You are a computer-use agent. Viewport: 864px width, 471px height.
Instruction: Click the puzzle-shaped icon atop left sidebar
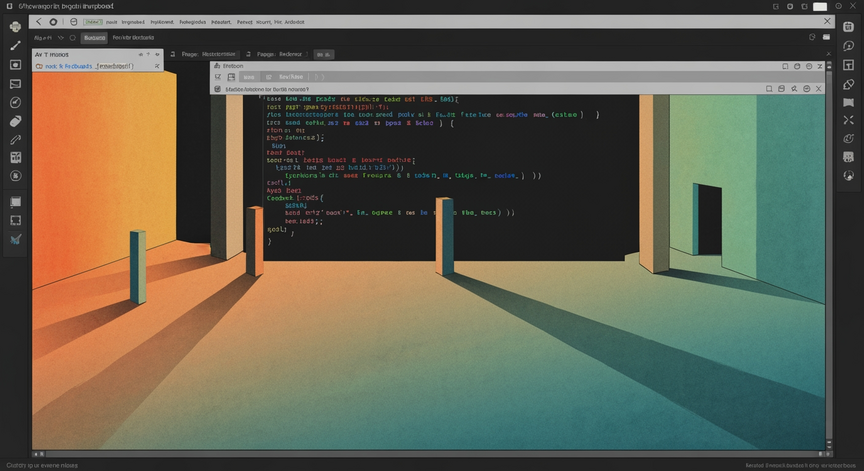15,26
